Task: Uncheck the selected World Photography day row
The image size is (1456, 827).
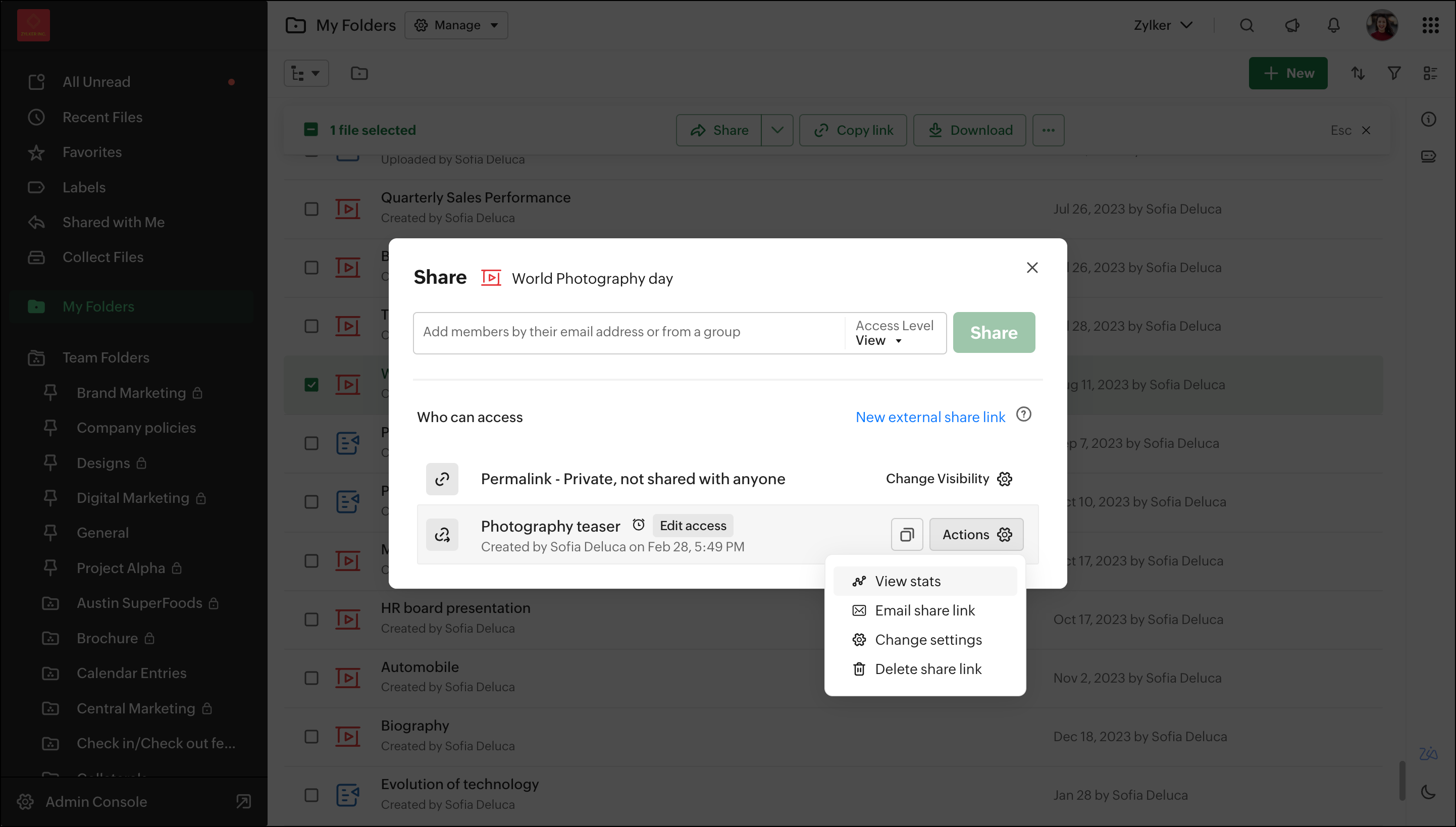Action: coord(311,385)
